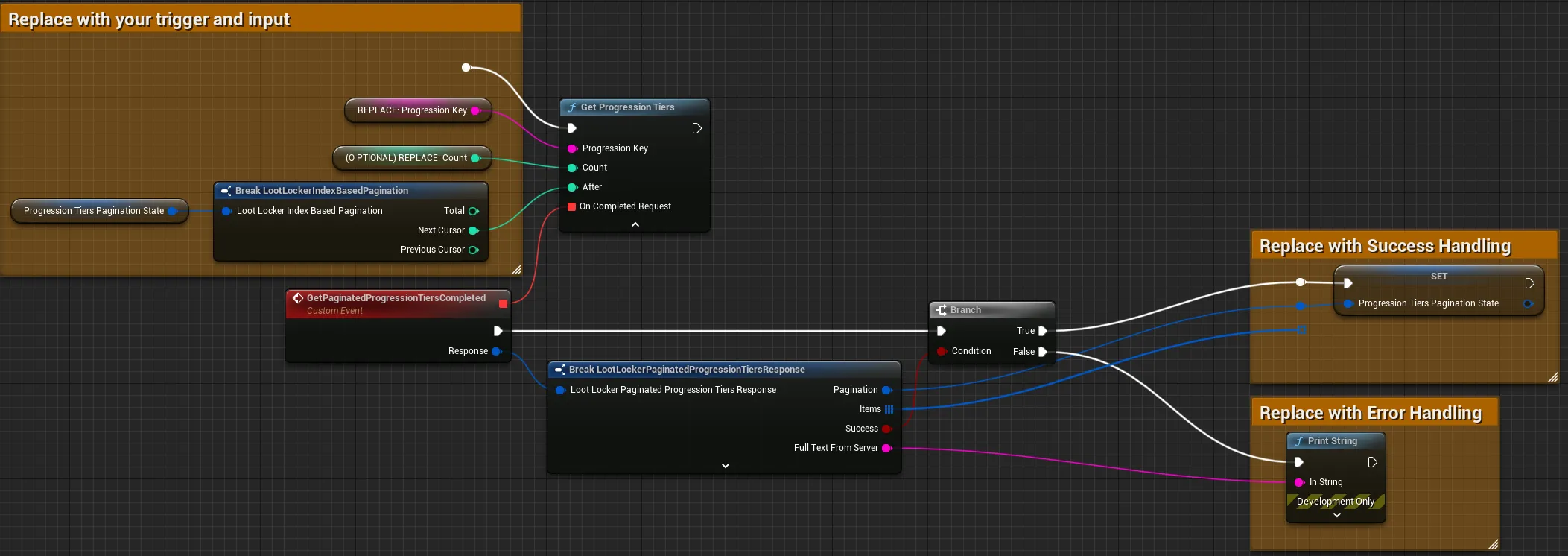Select the GetPaginatedProgressionTiersCompleted event title
1568x556 pixels.
click(x=396, y=298)
